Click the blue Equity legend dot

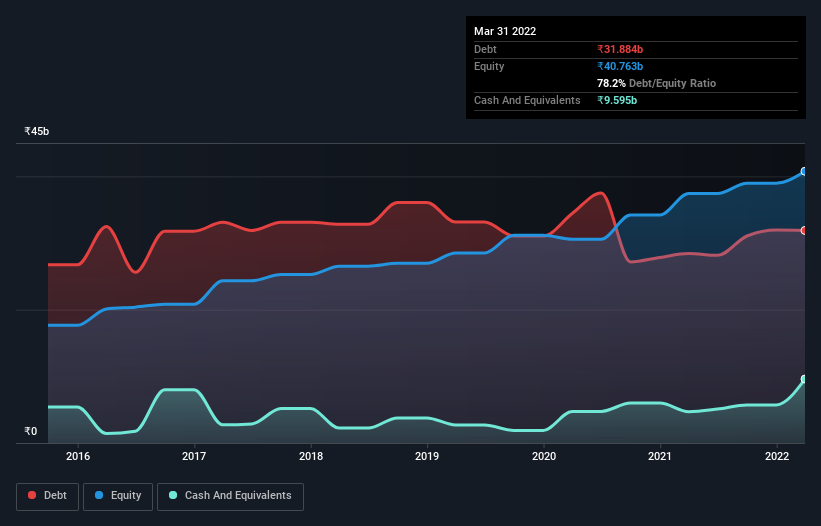[98, 495]
